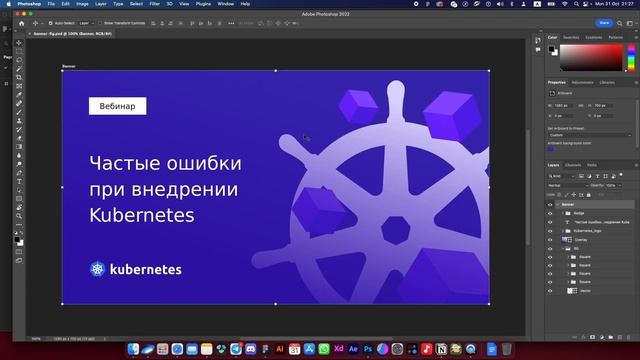
Task: Click foreground color swatch in Color panel
Action: [x=551, y=49]
